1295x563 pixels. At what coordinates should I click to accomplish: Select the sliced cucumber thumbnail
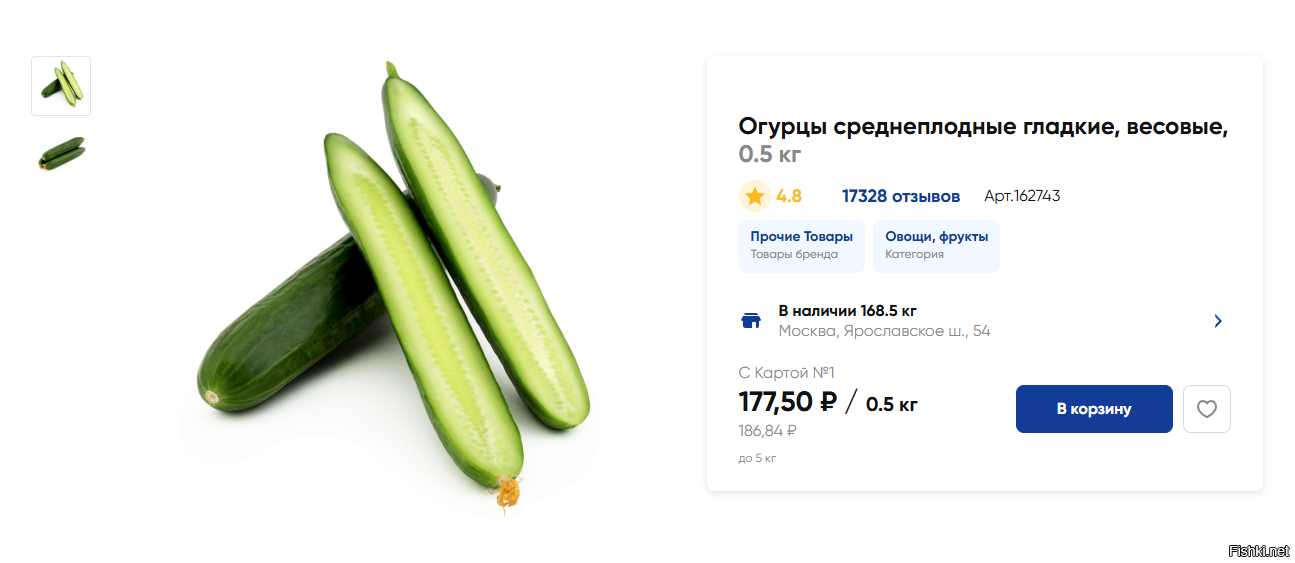[61, 85]
